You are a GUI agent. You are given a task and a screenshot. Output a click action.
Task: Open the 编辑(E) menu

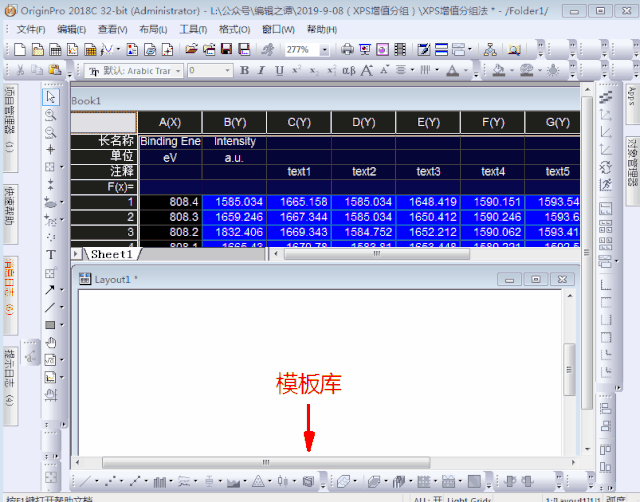(71, 29)
